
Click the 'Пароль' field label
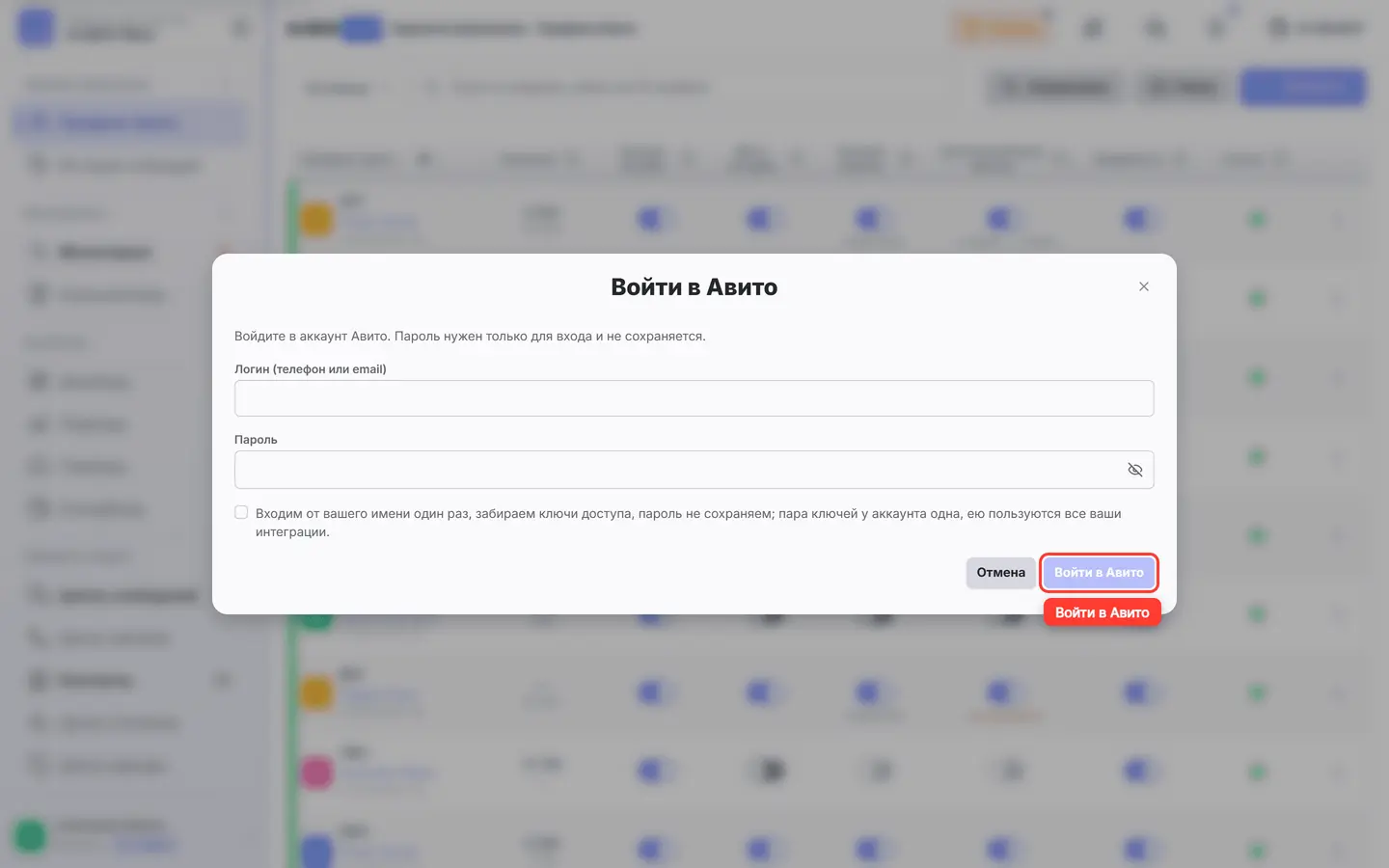tap(256, 439)
